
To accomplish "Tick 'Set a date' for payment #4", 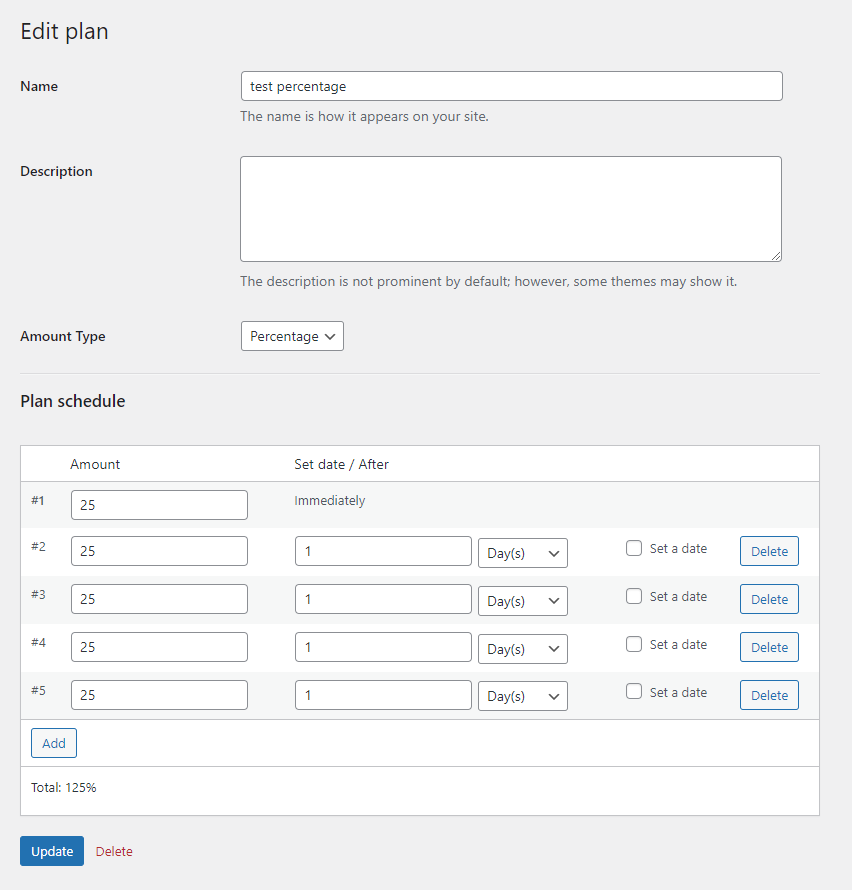I will click(633, 644).
